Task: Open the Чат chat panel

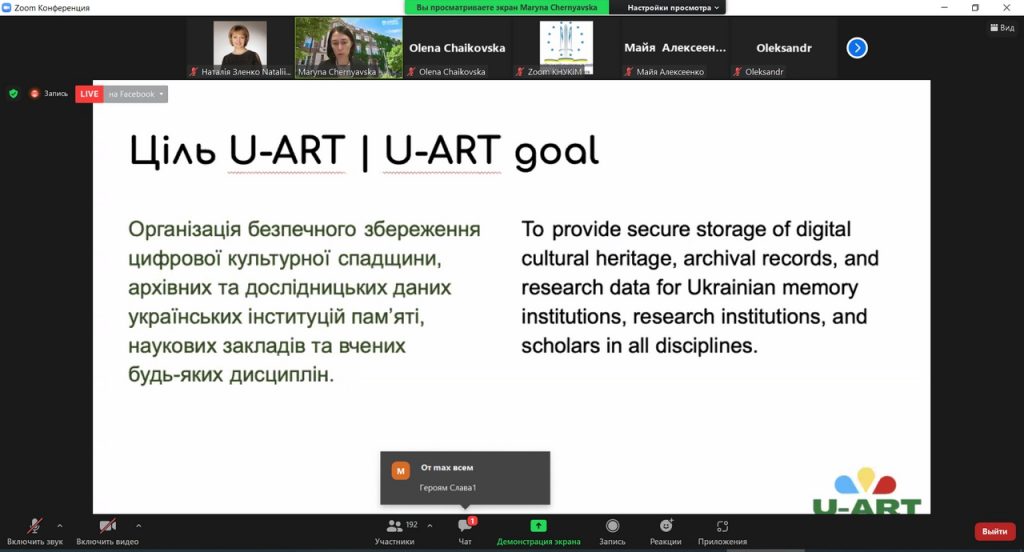Action: coord(465,532)
